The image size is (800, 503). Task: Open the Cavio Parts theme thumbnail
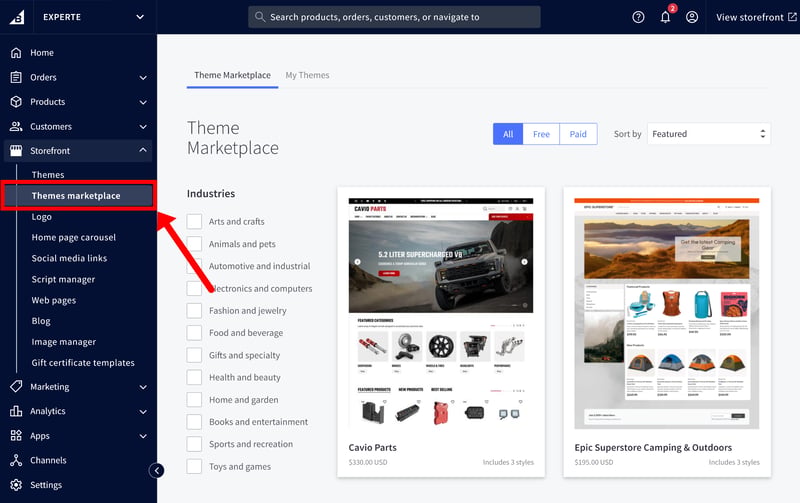pos(441,313)
